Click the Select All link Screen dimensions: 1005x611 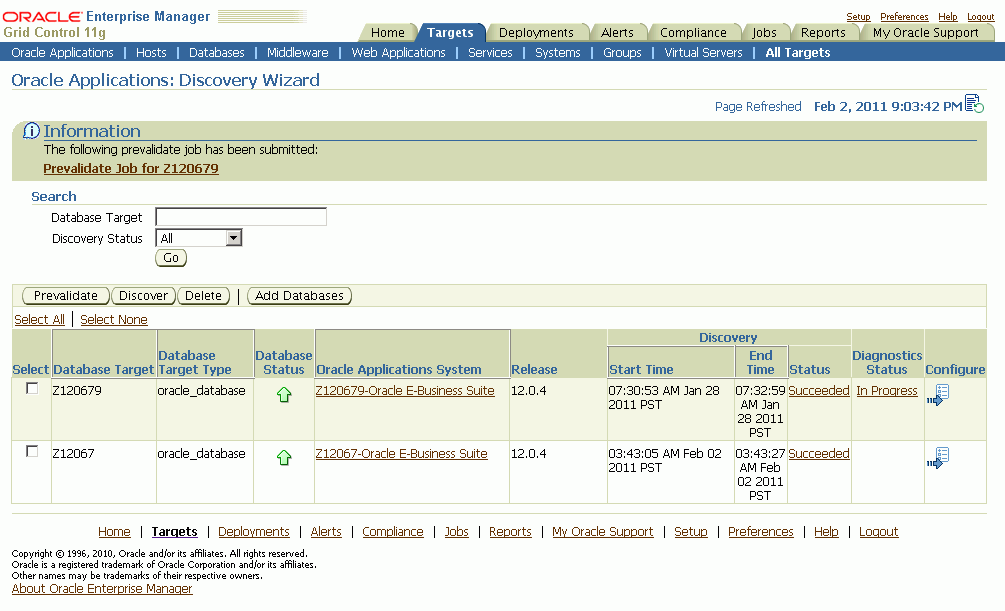(x=39, y=319)
